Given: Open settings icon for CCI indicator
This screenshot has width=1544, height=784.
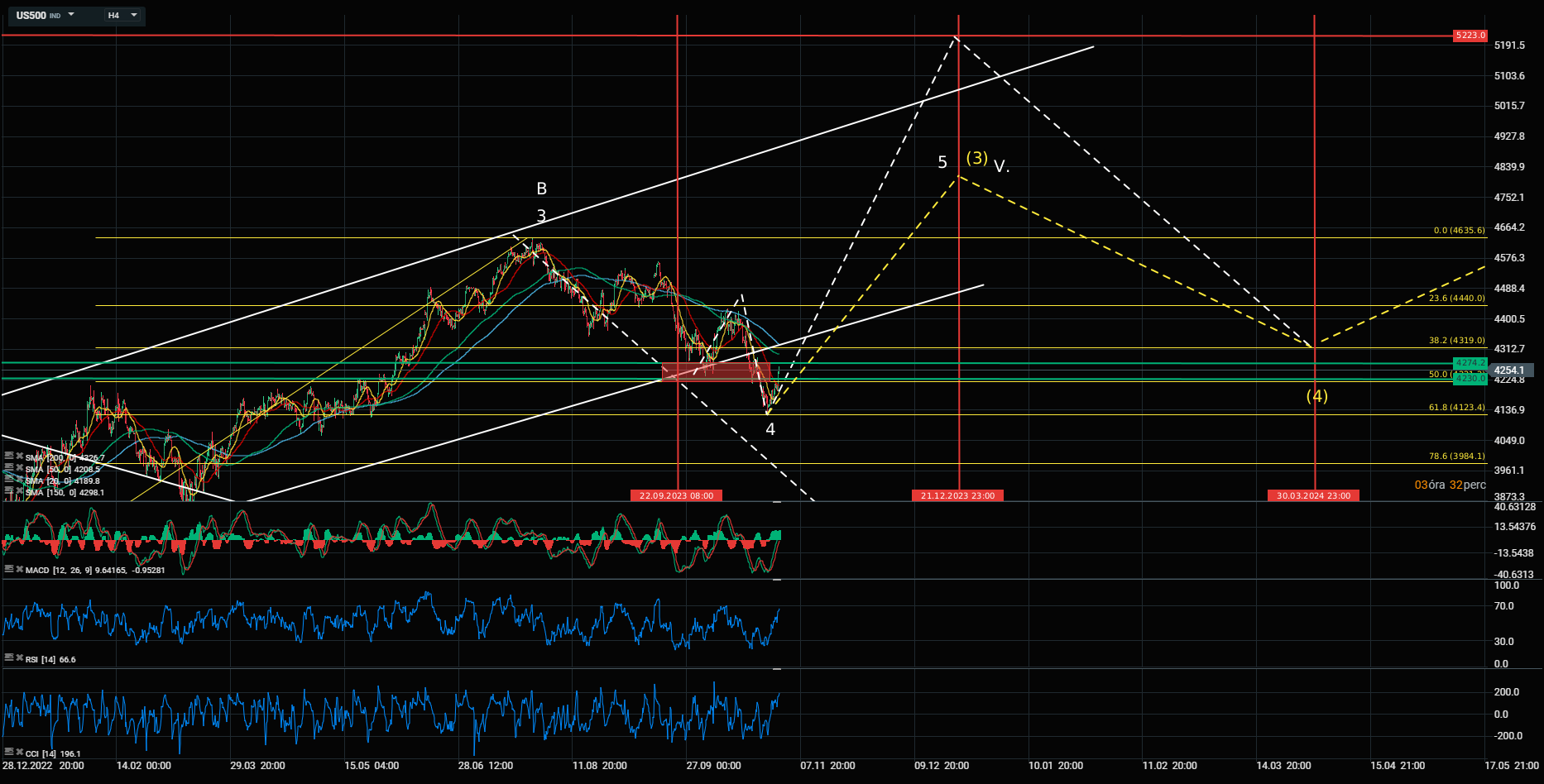Looking at the screenshot, I should click(x=9, y=753).
